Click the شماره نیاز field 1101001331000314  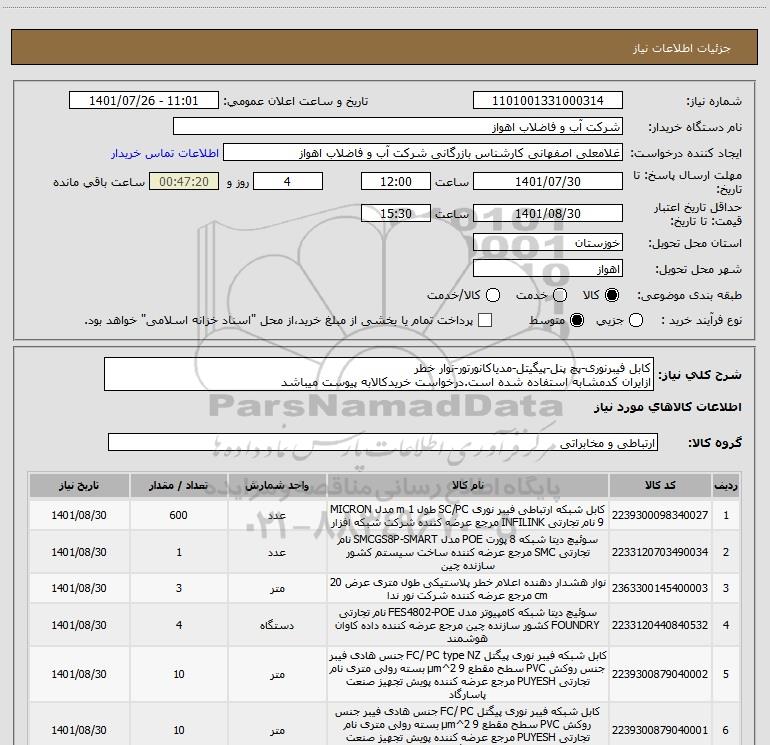click(548, 101)
